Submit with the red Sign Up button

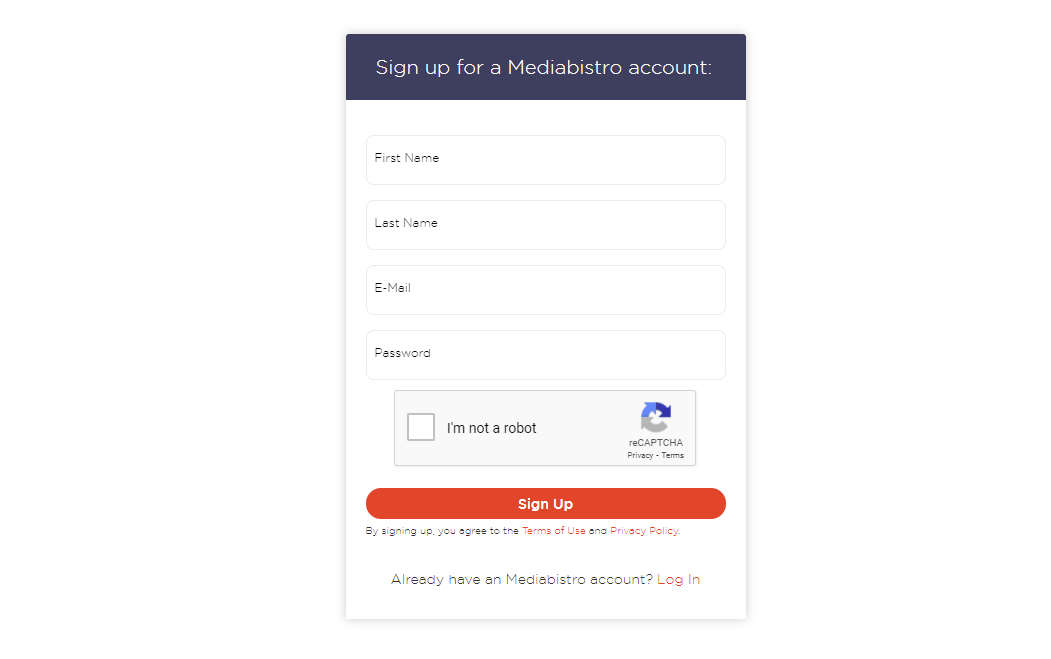[x=546, y=503]
